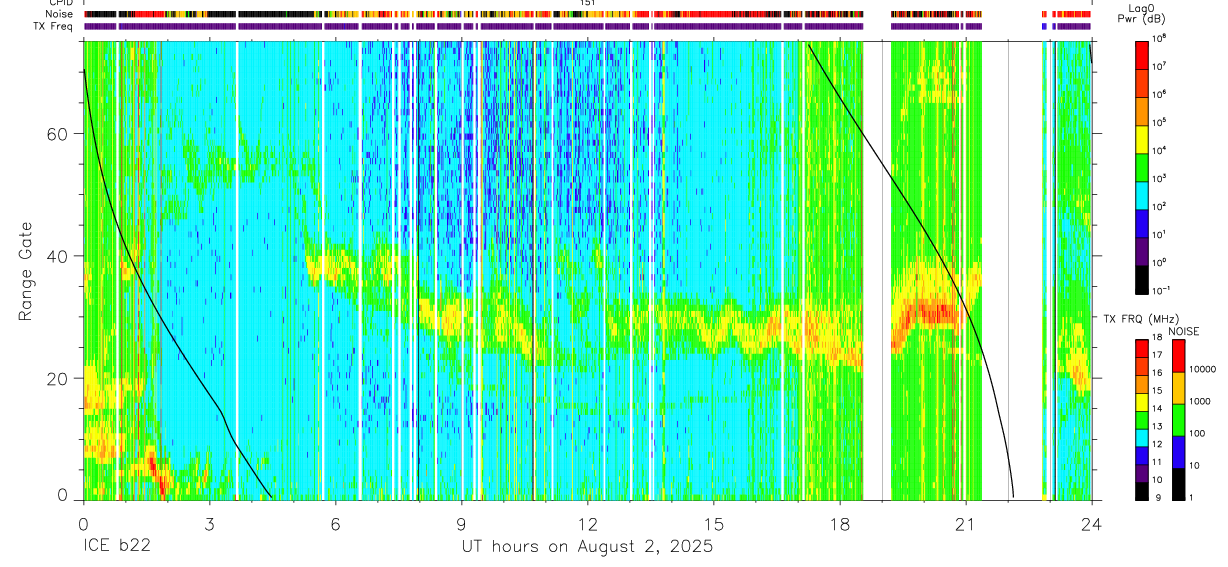Click the purple TX frequency strip above plot
This screenshot has height=567, width=1228.
click(x=587, y=26)
